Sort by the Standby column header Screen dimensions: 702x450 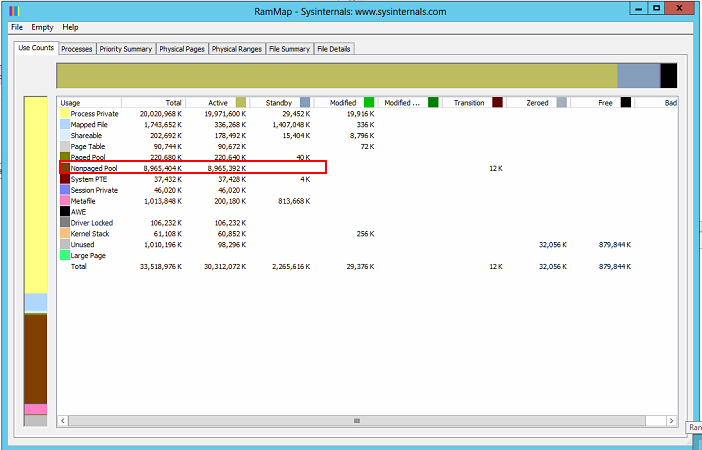click(x=281, y=103)
